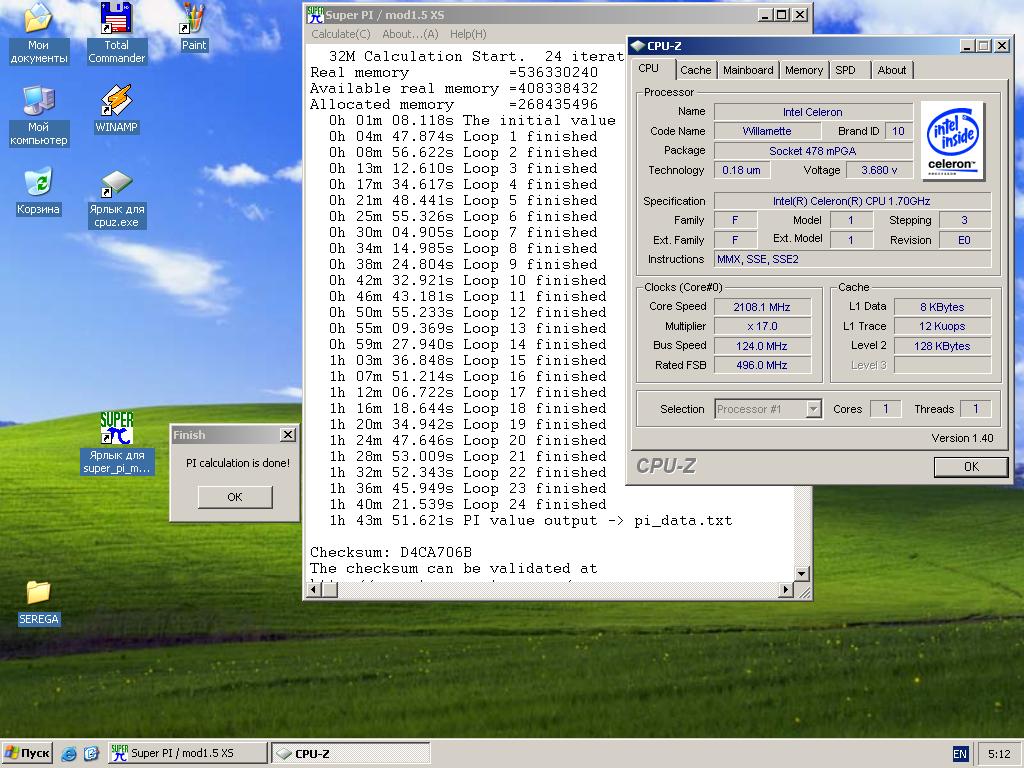Viewport: 1024px width, 768px height.
Task: Click the CPU-Z title bar icon
Action: 638,46
